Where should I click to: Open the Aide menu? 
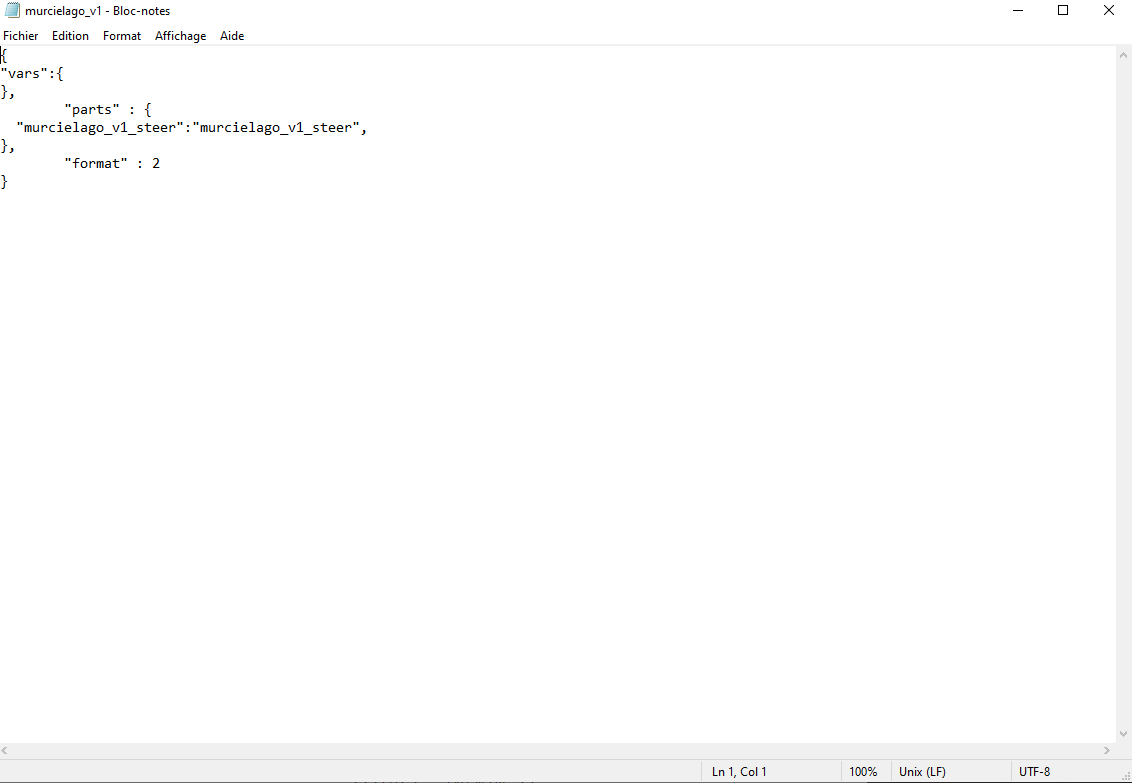[232, 35]
